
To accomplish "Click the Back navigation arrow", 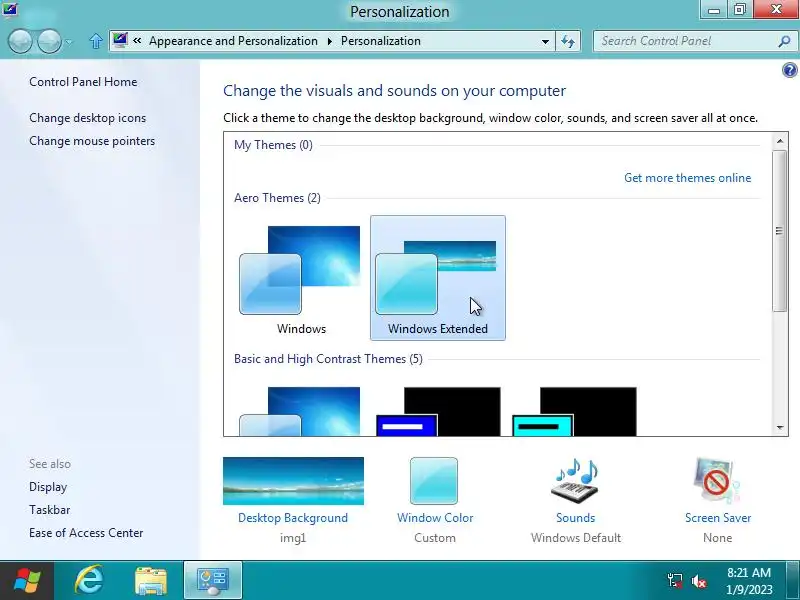I will click(x=20, y=41).
